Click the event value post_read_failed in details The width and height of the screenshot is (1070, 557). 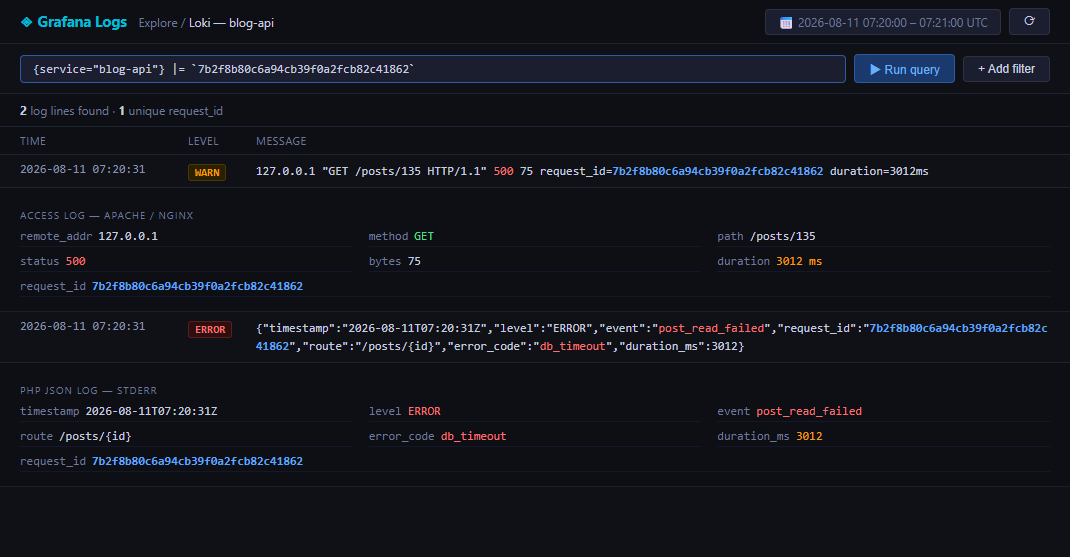(x=809, y=411)
